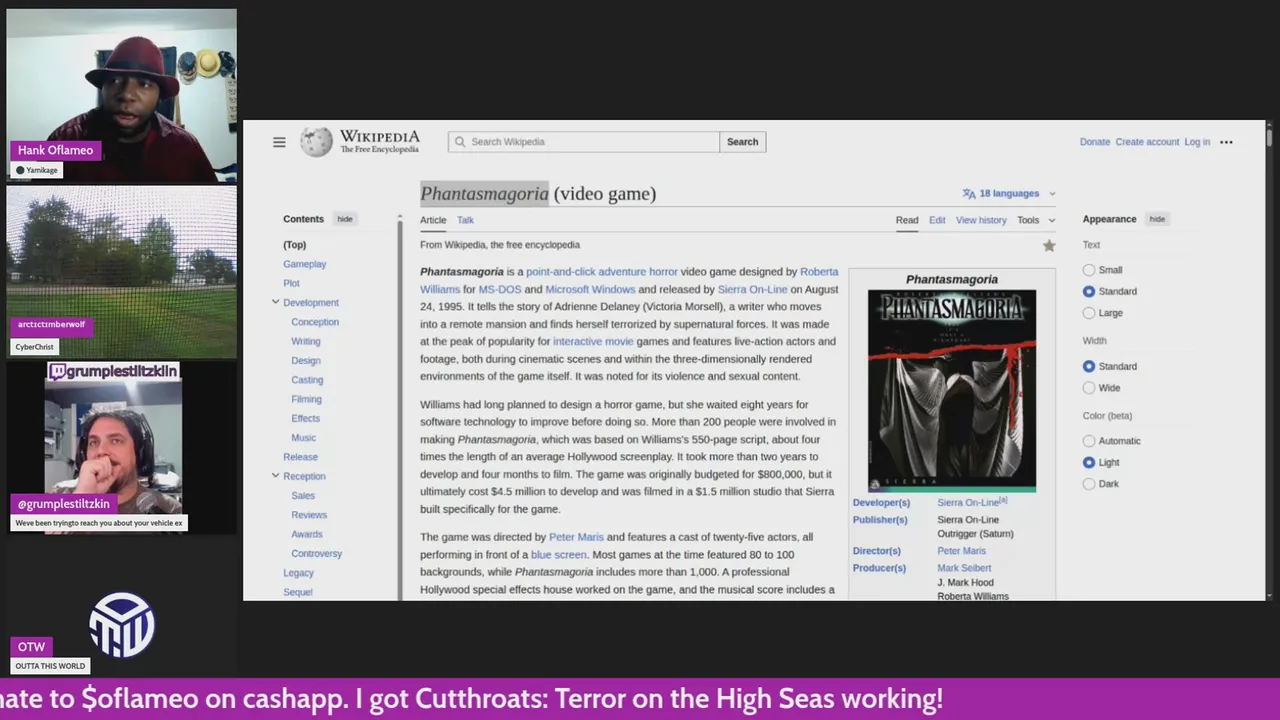This screenshot has height=720, width=1280.
Task: Jump to Effects subsection
Action: point(305,418)
